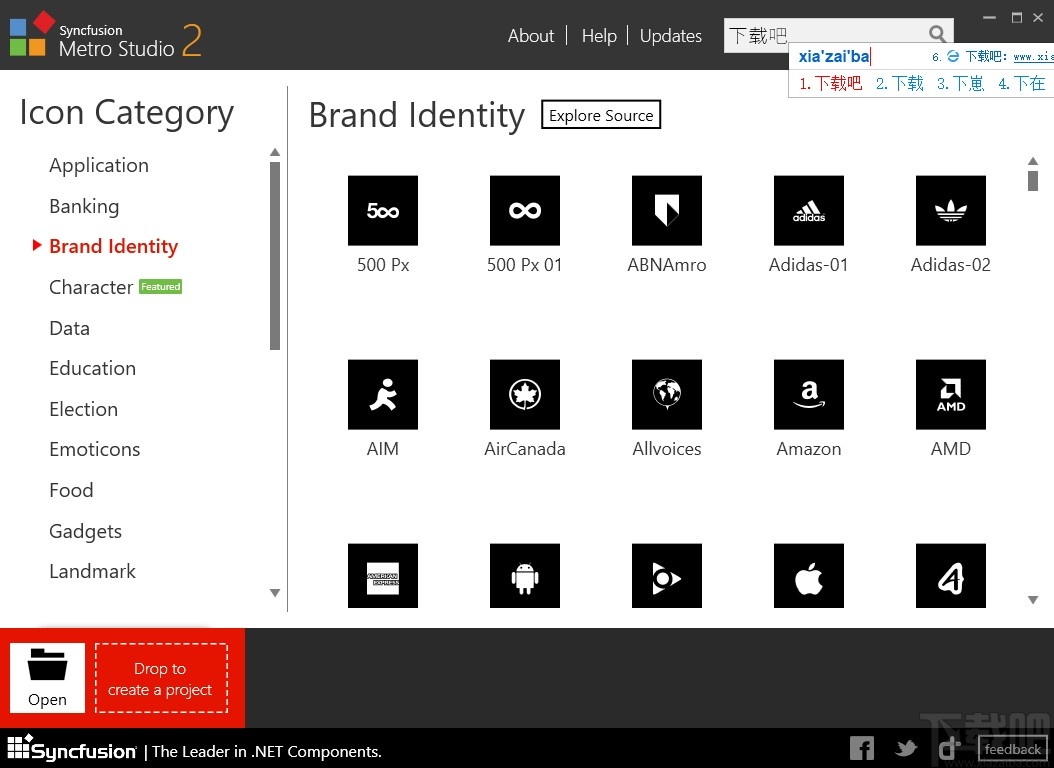Screen dimensions: 1054x768
Task: Choose the Adidas-02 trefoil icon
Action: click(951, 211)
